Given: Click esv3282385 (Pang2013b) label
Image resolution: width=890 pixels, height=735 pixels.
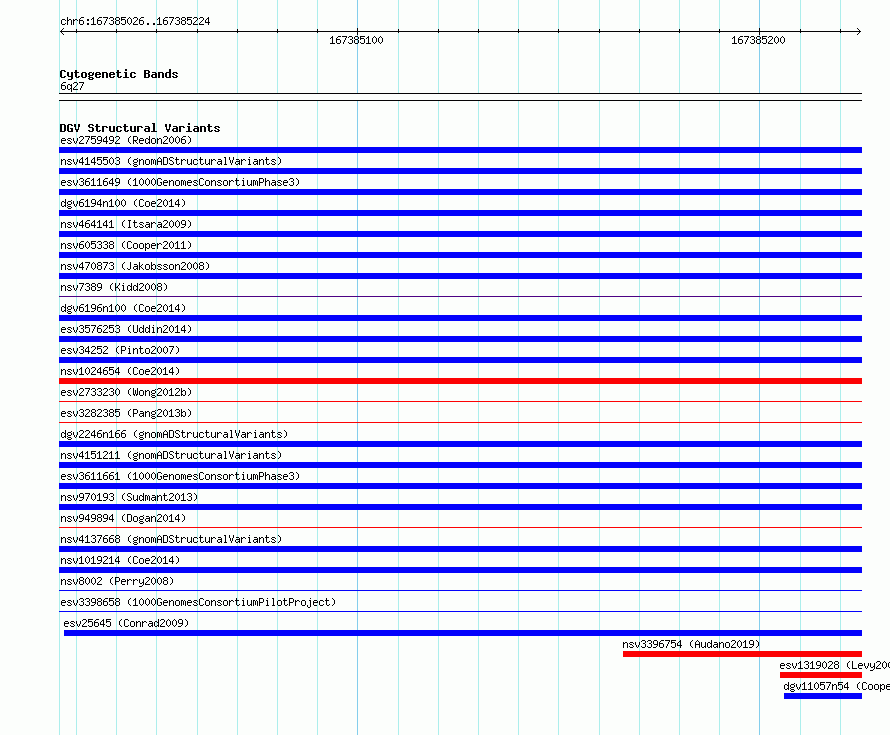Looking at the screenshot, I should (126, 413).
